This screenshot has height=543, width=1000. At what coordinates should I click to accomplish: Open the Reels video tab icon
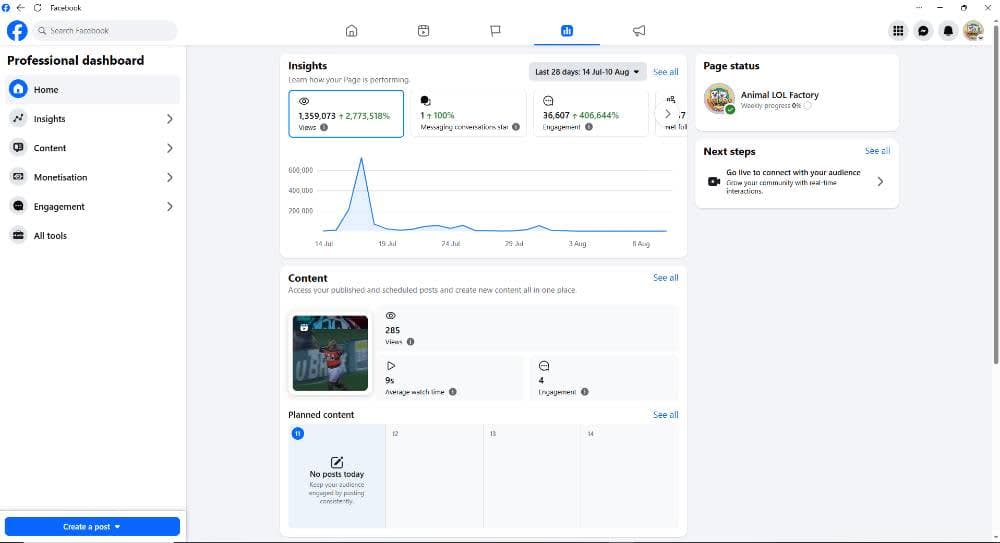423,31
